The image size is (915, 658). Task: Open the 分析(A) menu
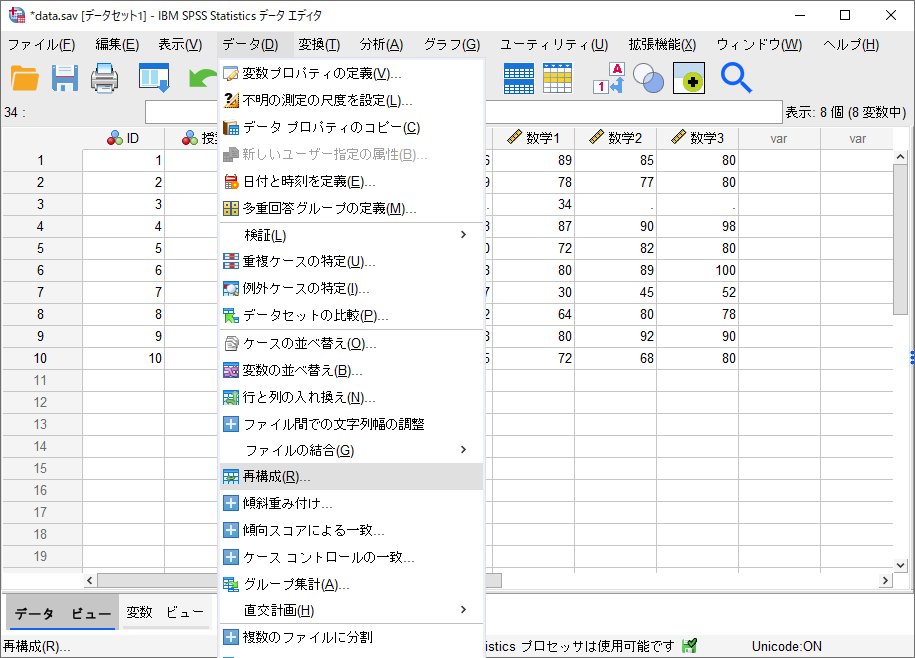pyautogui.click(x=382, y=45)
